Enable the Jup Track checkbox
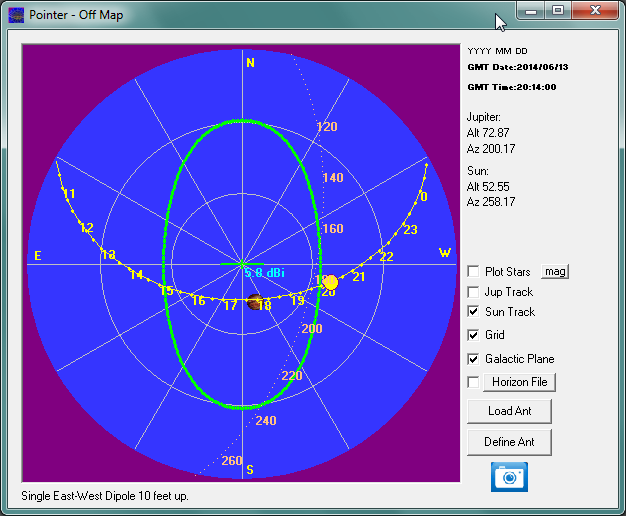 [x=474, y=292]
